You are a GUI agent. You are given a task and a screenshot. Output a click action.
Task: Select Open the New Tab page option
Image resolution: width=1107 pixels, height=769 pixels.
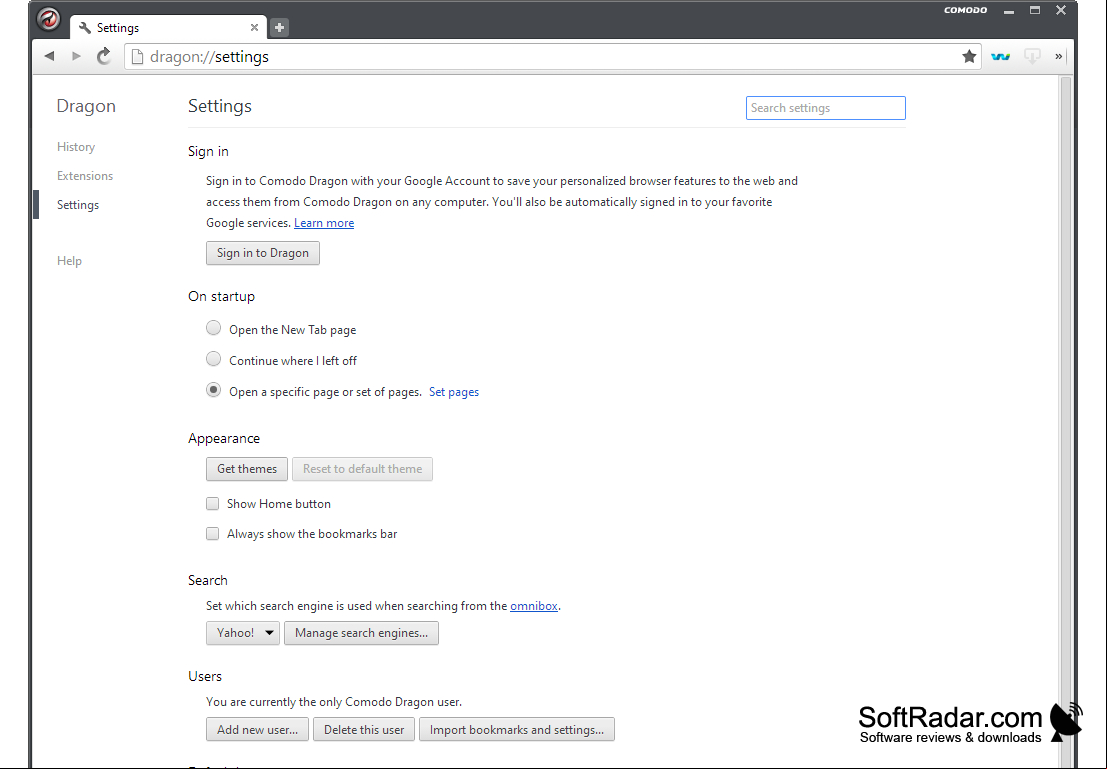(213, 328)
